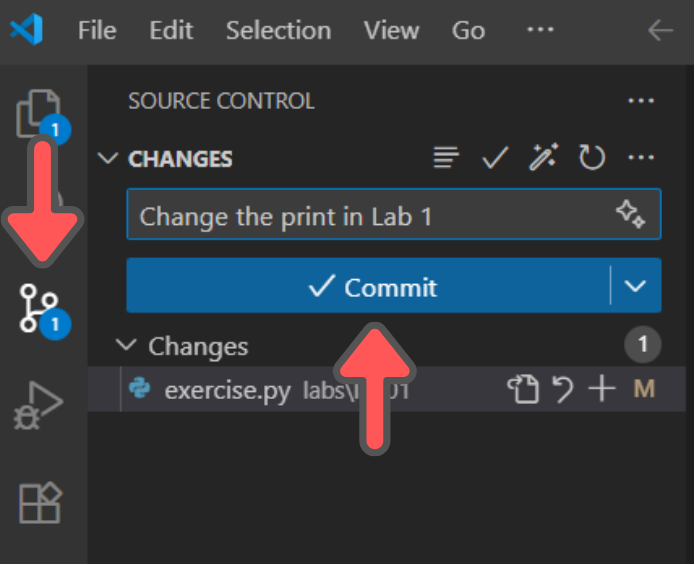
Task: Click the view as tree/list icon
Action: click(446, 157)
